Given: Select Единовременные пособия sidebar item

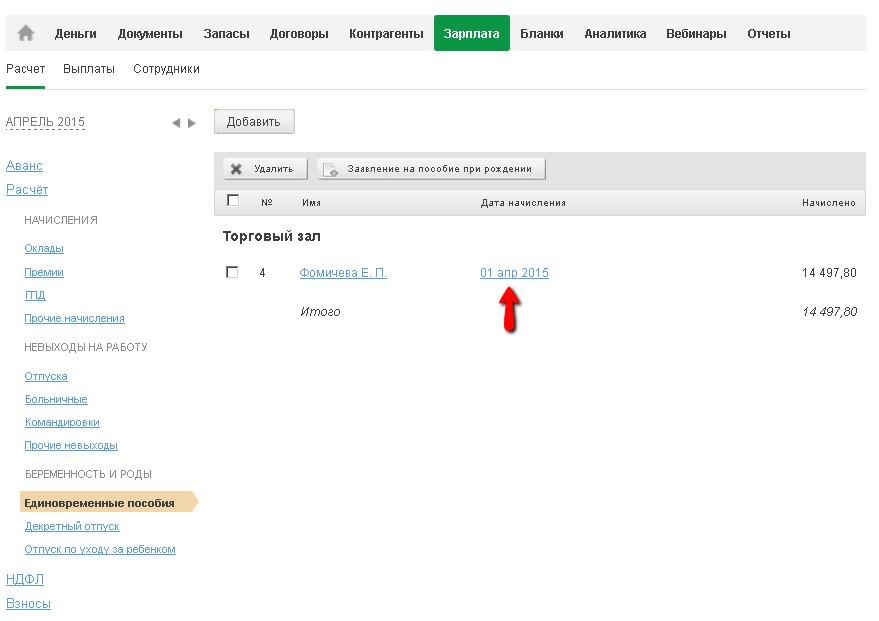Looking at the screenshot, I should pos(109,502).
